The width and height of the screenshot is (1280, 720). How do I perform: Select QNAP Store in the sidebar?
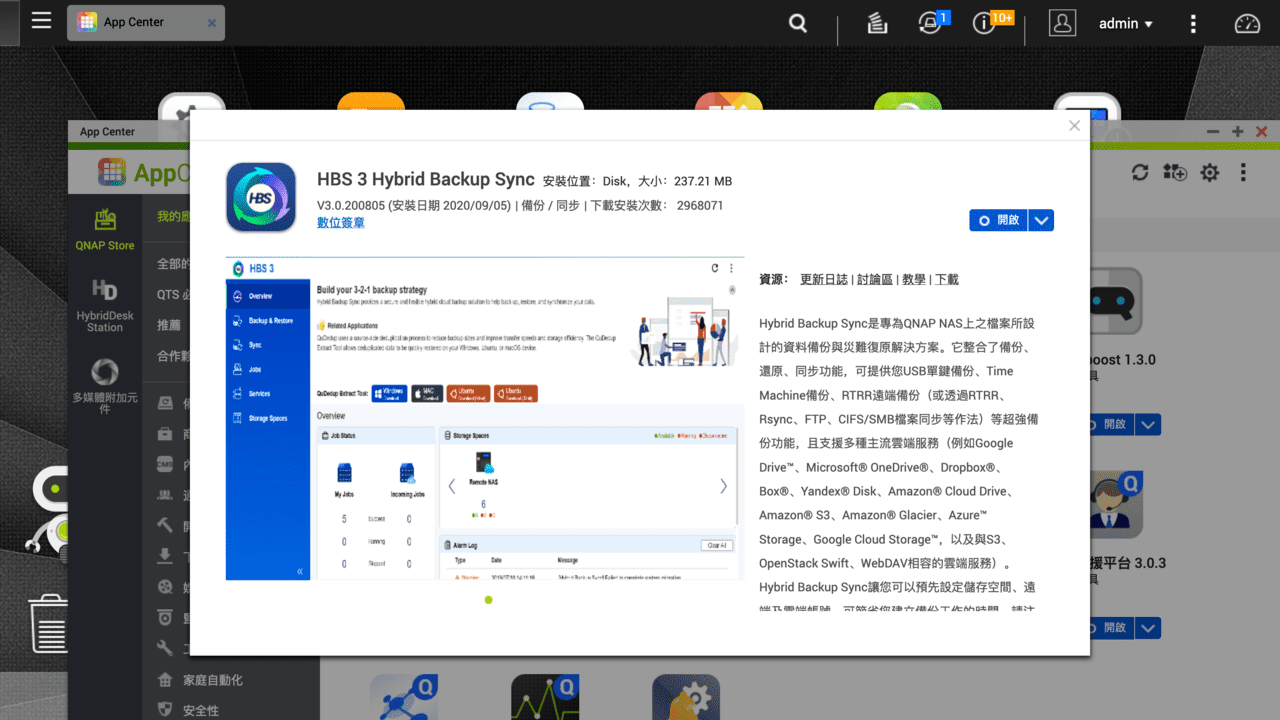coord(103,227)
